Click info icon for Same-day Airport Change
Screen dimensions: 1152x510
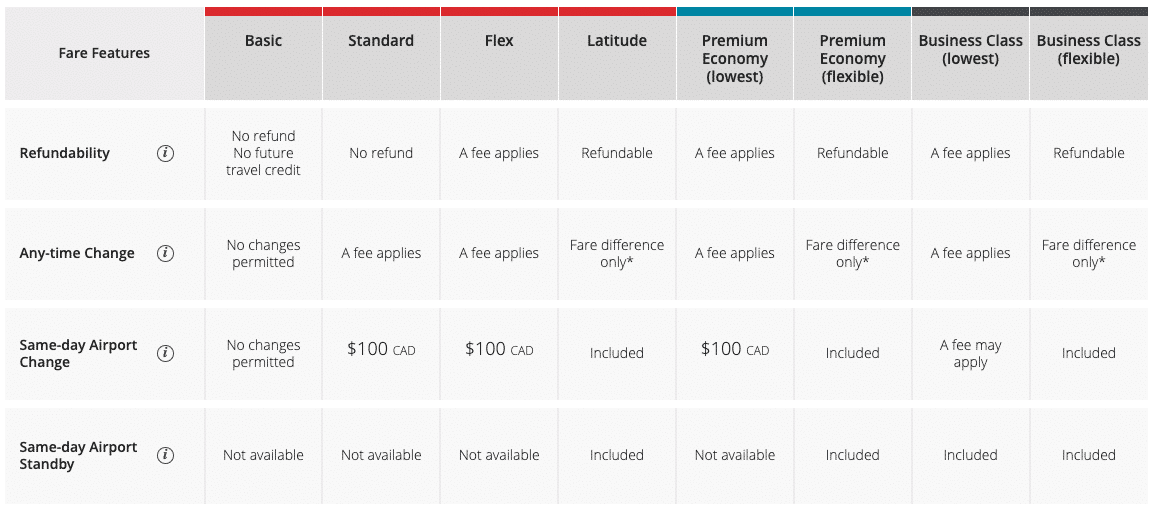pos(166,353)
